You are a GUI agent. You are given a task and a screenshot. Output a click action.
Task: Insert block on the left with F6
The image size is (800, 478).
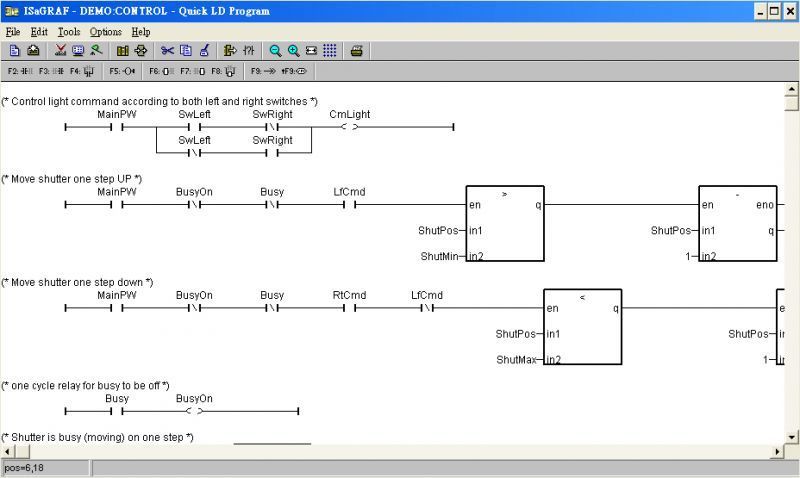[x=161, y=71]
